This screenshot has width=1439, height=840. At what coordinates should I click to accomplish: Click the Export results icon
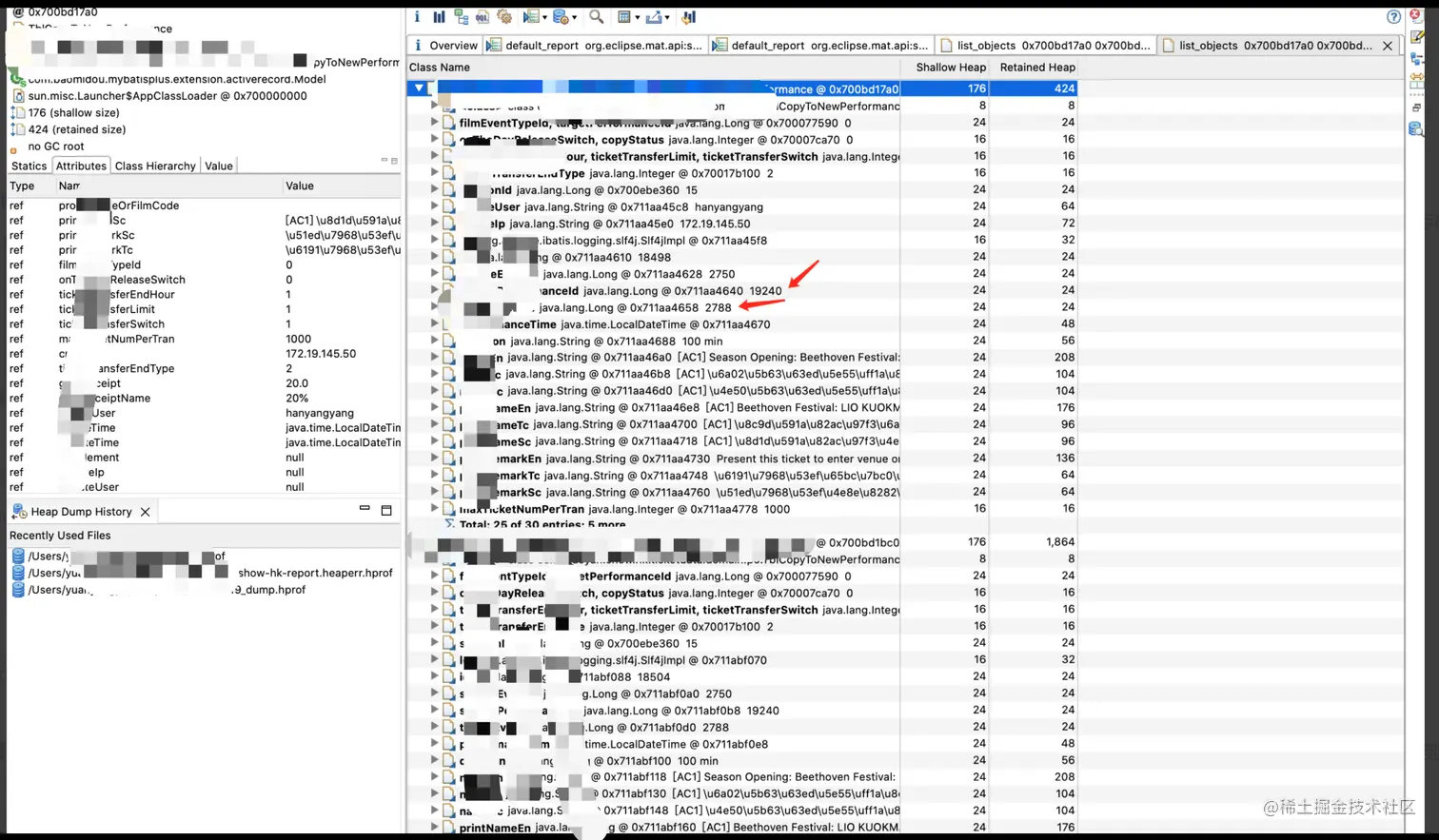[x=654, y=17]
